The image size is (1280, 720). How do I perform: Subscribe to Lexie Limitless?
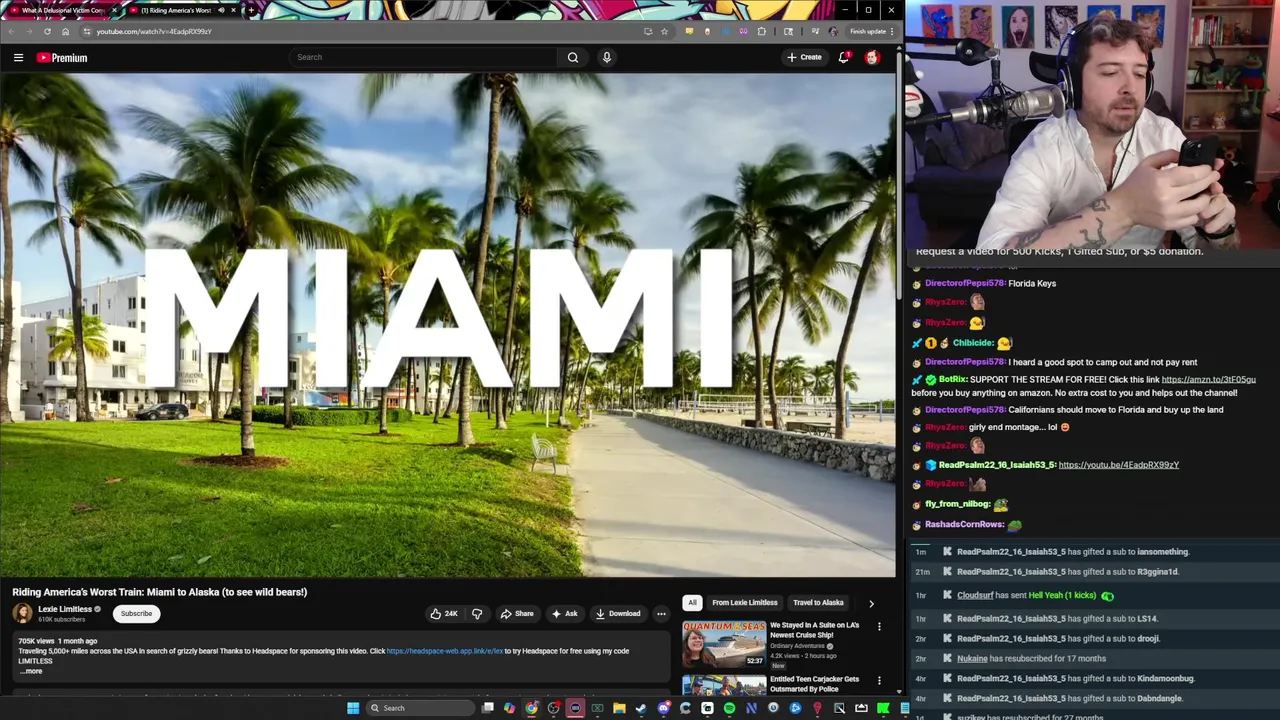click(x=137, y=614)
